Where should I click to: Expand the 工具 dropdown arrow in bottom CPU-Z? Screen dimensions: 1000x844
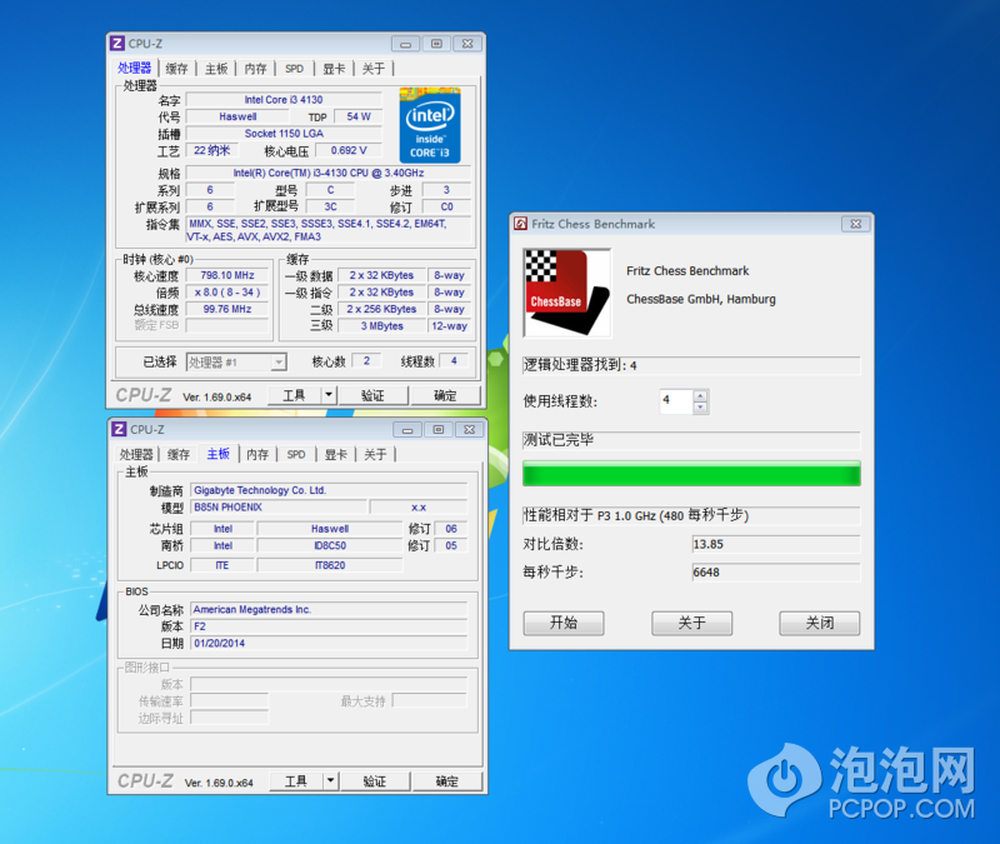(330, 780)
